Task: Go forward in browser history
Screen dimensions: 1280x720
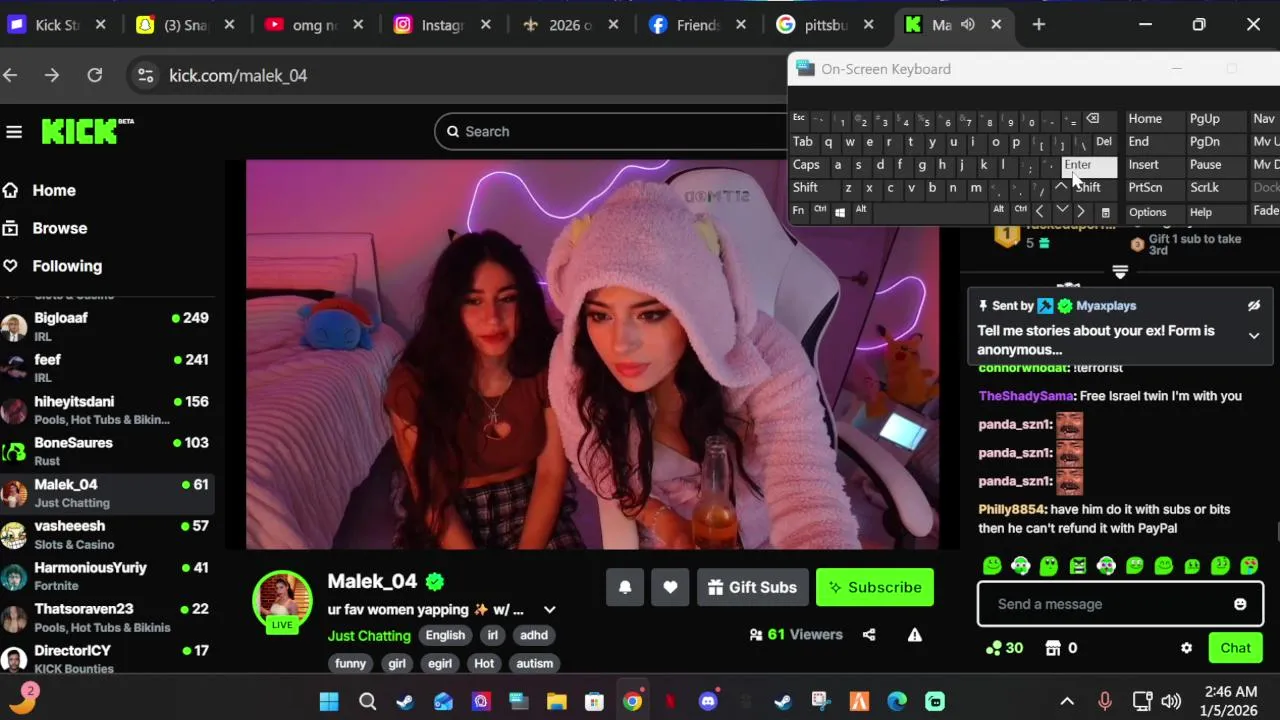Action: 52,75
